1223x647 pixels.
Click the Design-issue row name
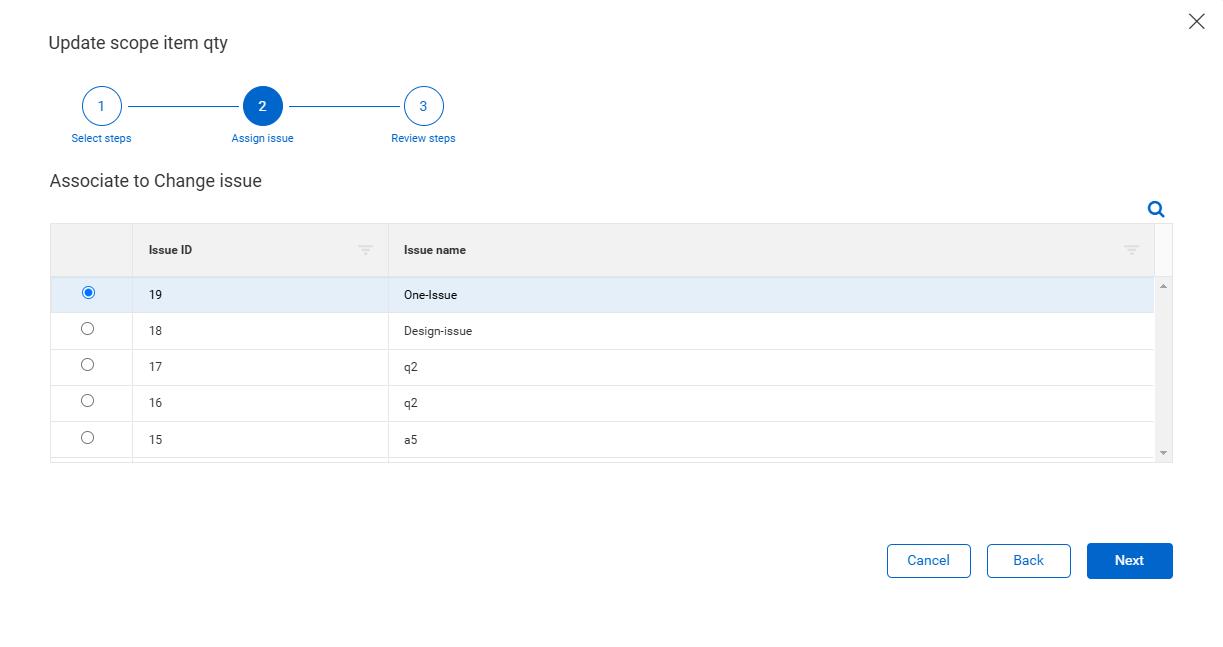pyautogui.click(x=438, y=331)
